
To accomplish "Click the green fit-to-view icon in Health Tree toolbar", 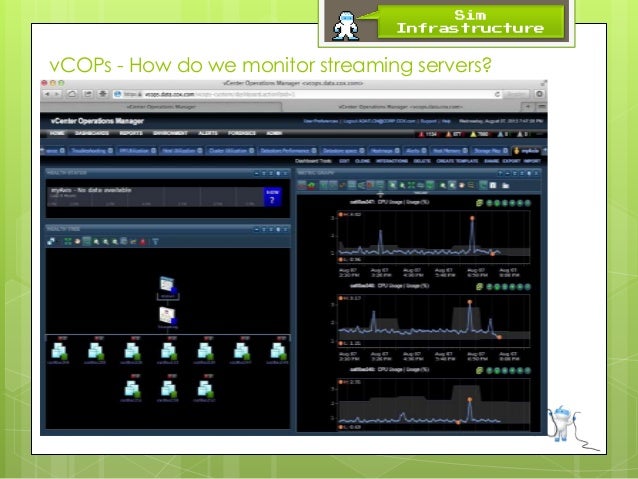I will pyautogui.click(x=68, y=242).
